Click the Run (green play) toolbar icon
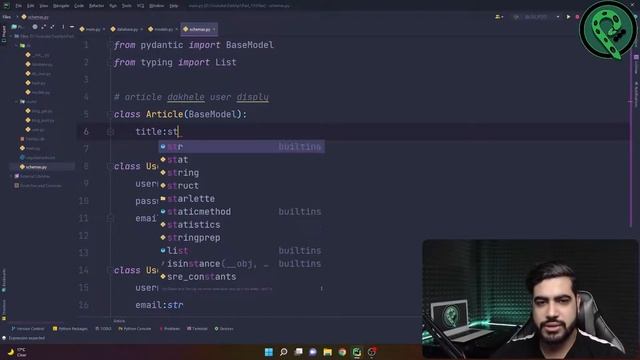 click(x=568, y=17)
